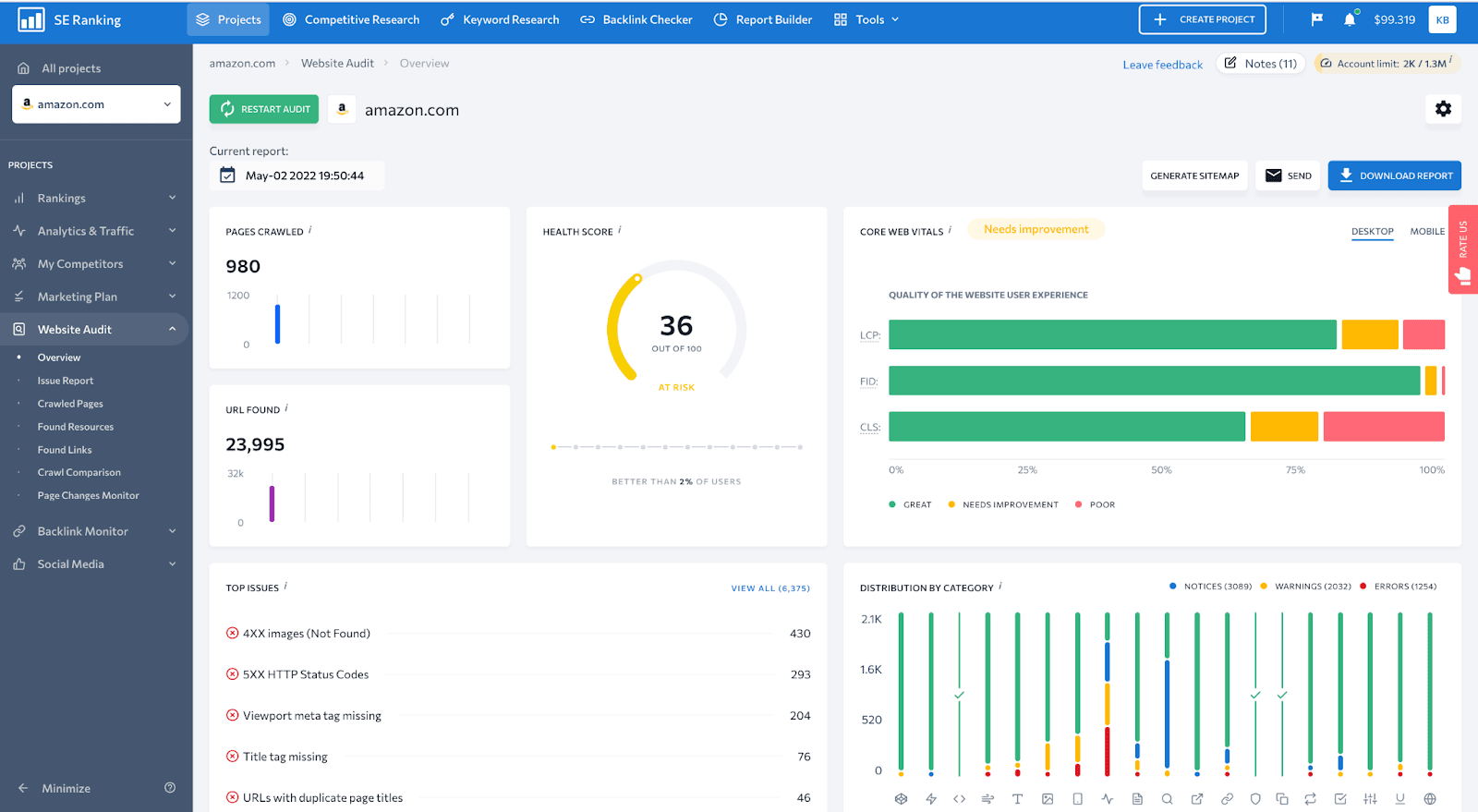Toggle Needs Improvement legend item
Screen dimensions: 1478x812
[x=1003, y=505]
